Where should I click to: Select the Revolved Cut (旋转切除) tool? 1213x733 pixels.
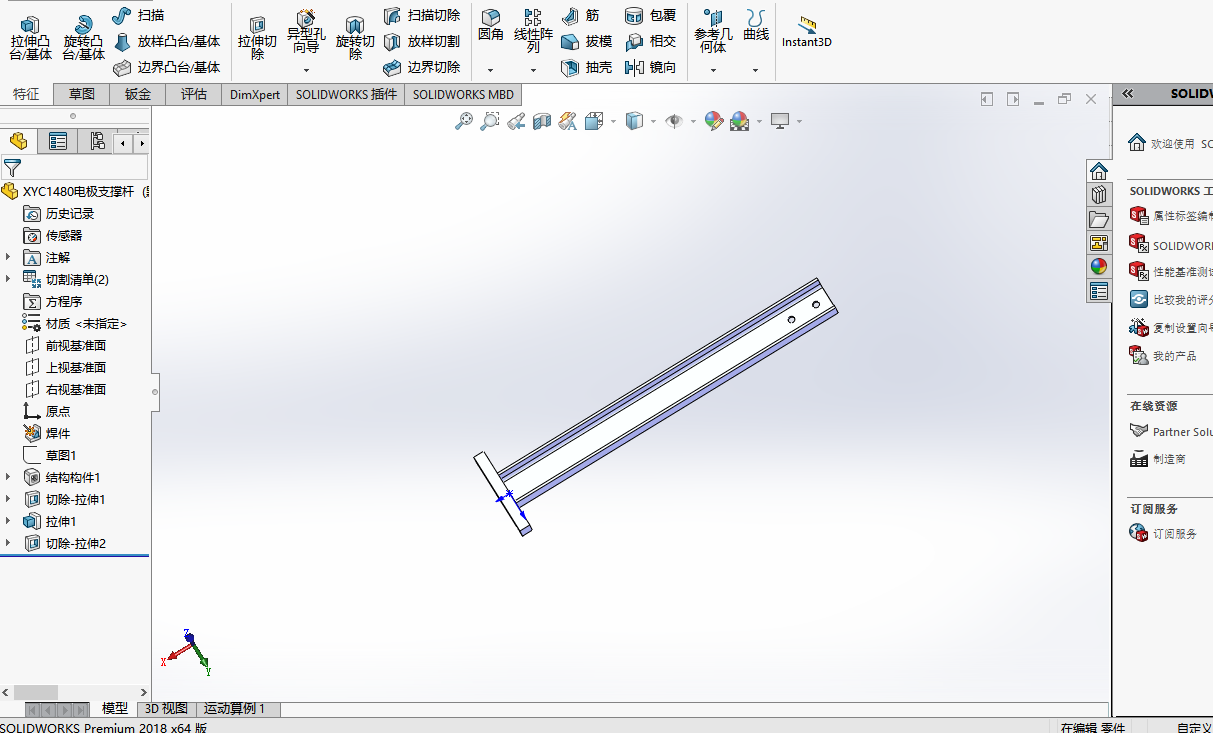(x=355, y=38)
